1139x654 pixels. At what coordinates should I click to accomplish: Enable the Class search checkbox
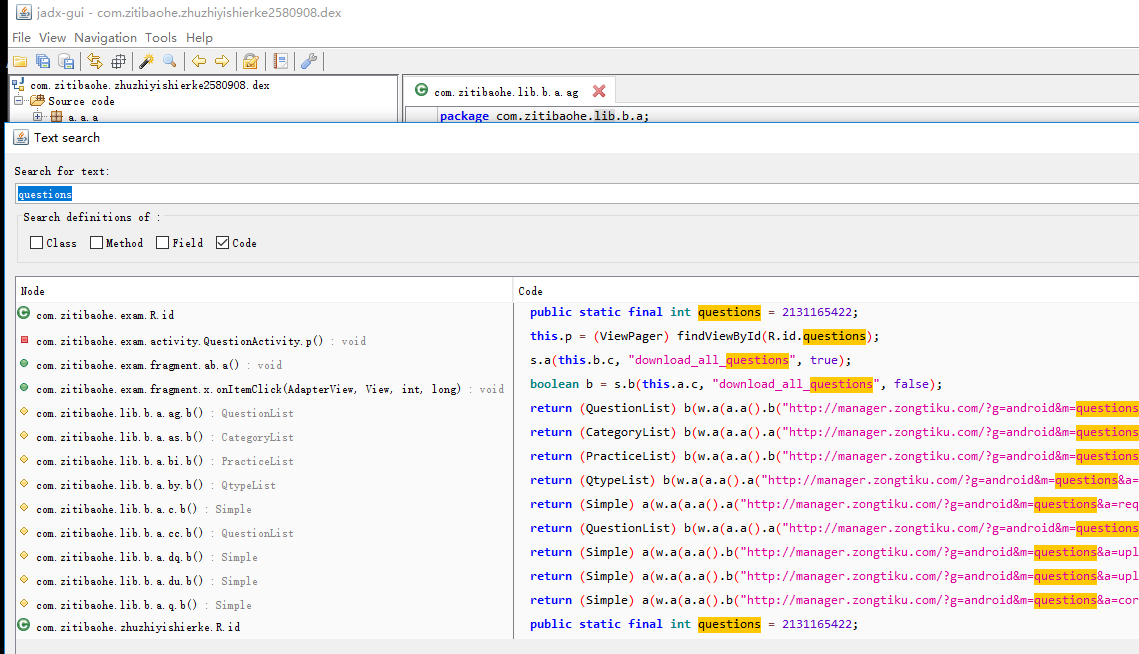[36, 243]
